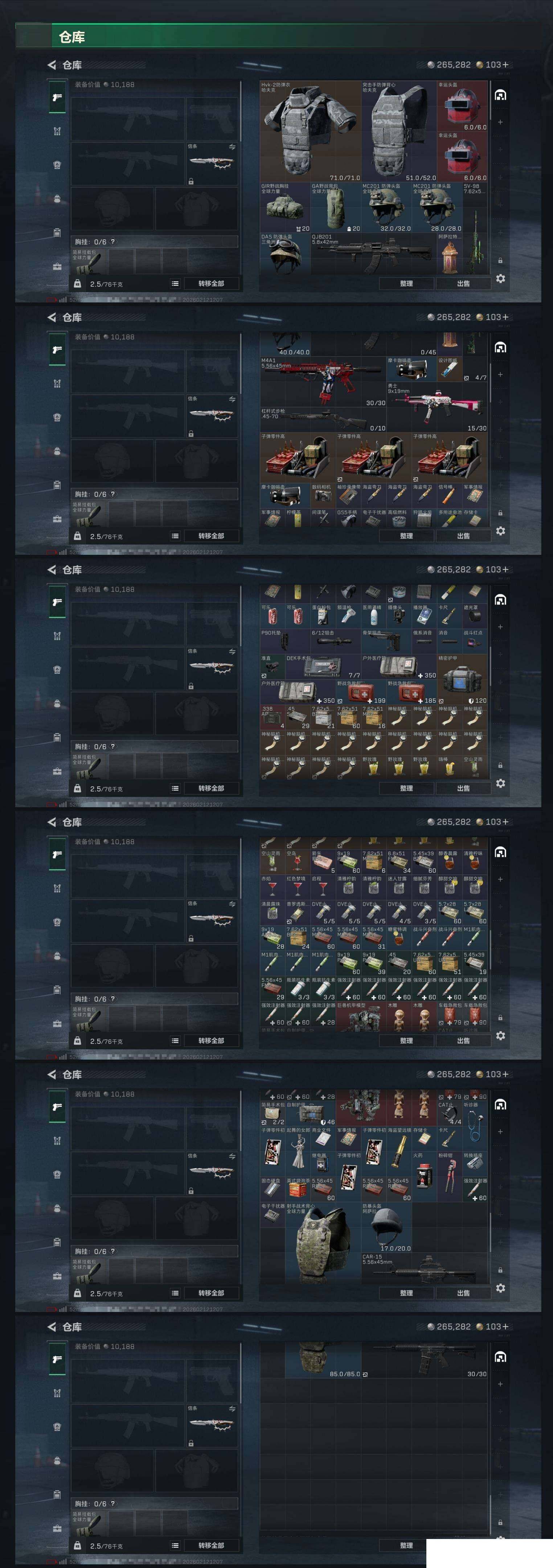
Task: Expand the plus beside 103 currency above the M4A1 grid
Action: [x=505, y=317]
